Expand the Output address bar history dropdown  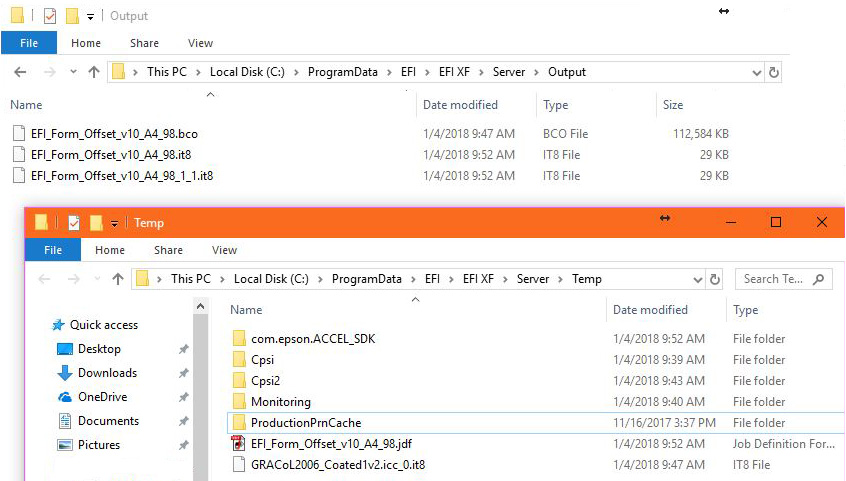[x=756, y=72]
